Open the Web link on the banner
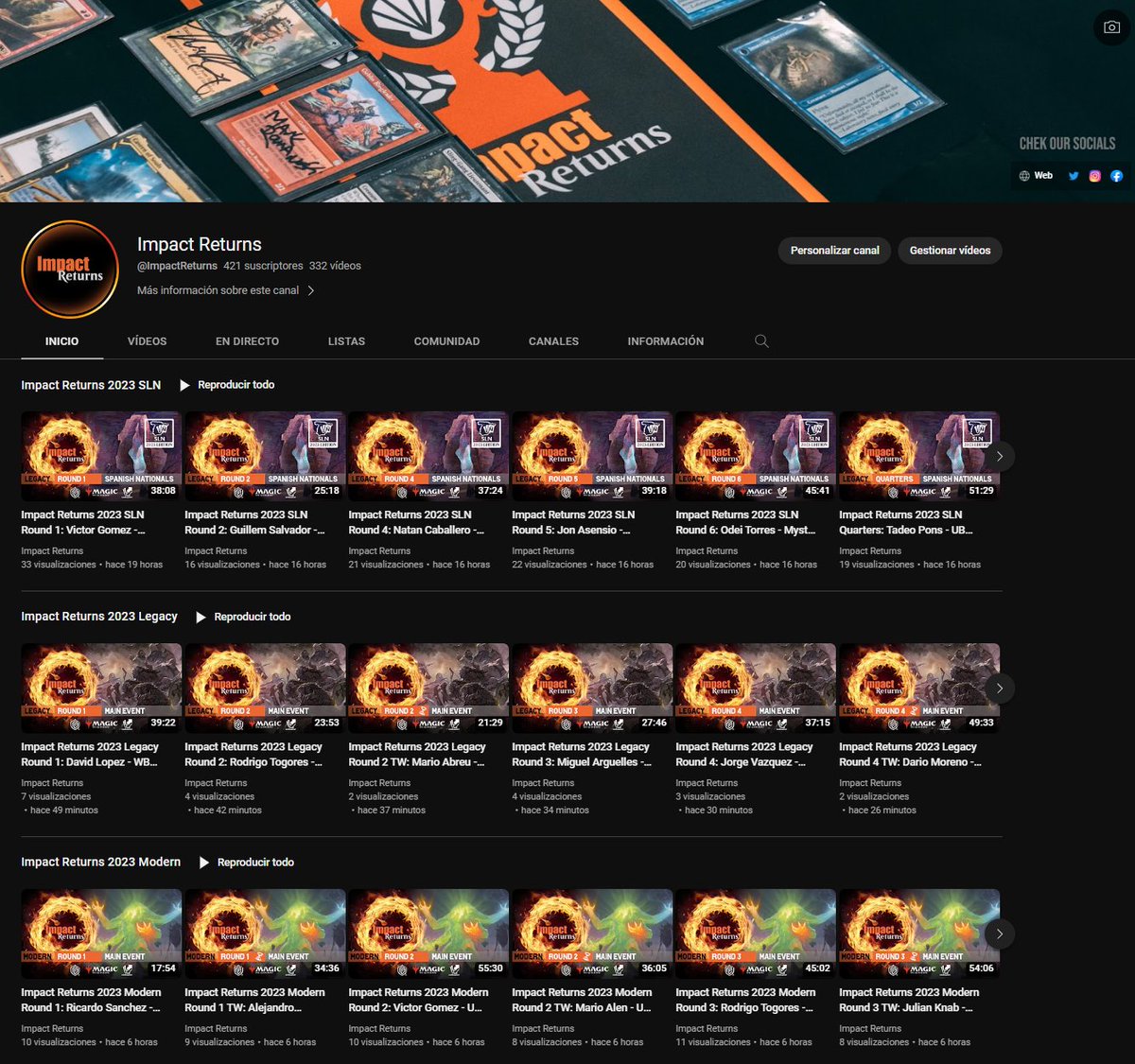The image size is (1135, 1064). coord(1036,176)
